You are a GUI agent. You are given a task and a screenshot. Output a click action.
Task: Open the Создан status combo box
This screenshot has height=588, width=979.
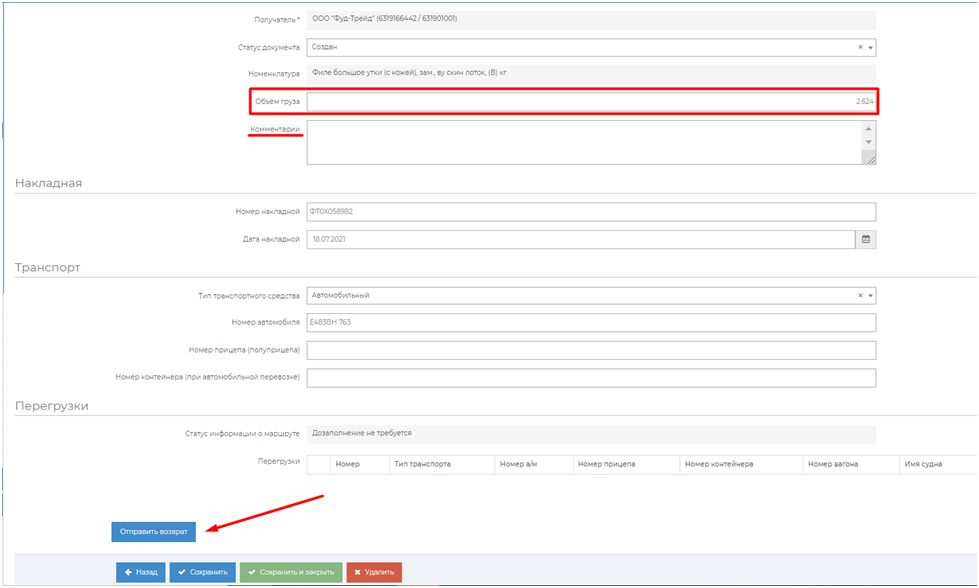pos(580,47)
